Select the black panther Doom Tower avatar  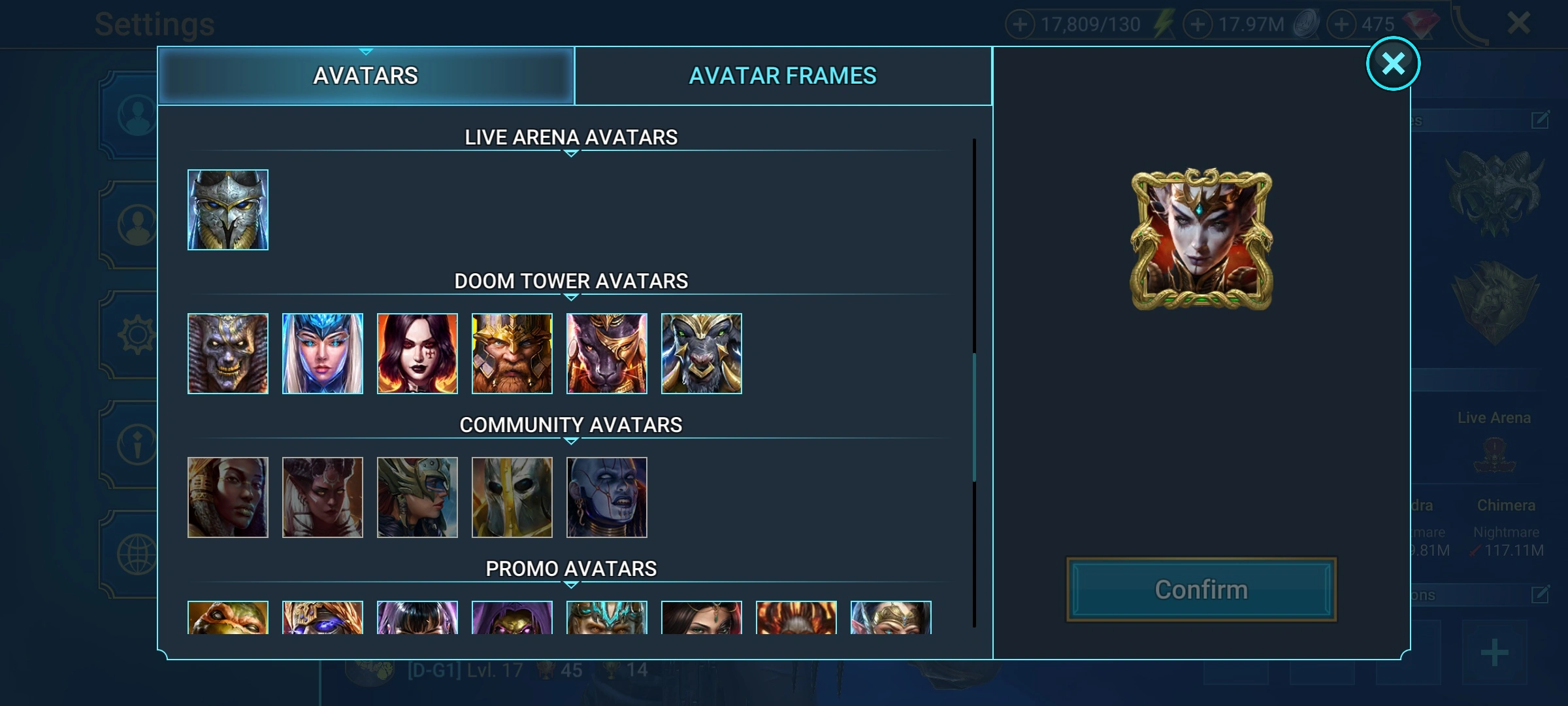click(x=607, y=354)
